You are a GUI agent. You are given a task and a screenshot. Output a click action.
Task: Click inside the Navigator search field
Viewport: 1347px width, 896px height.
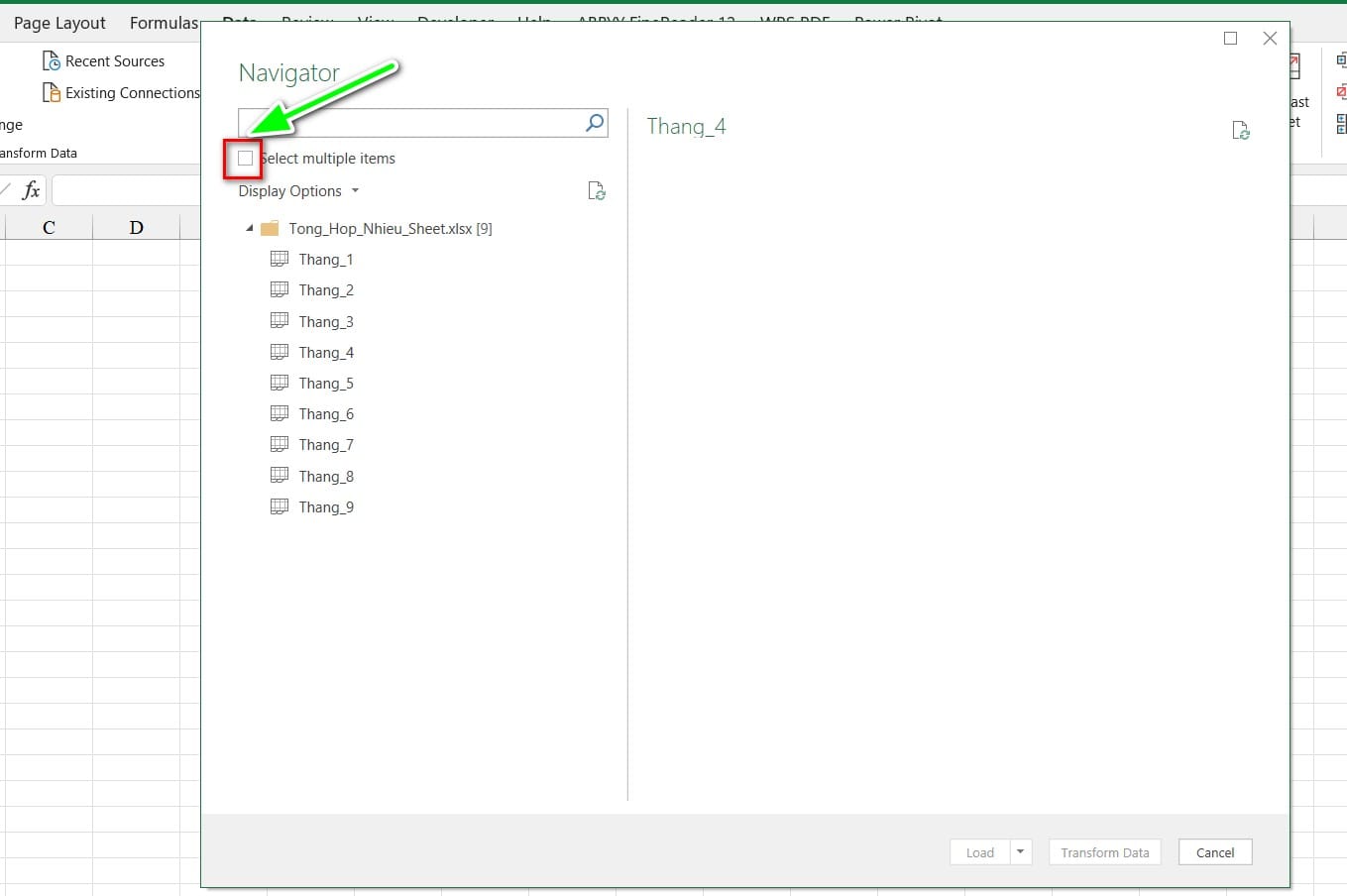[411, 123]
